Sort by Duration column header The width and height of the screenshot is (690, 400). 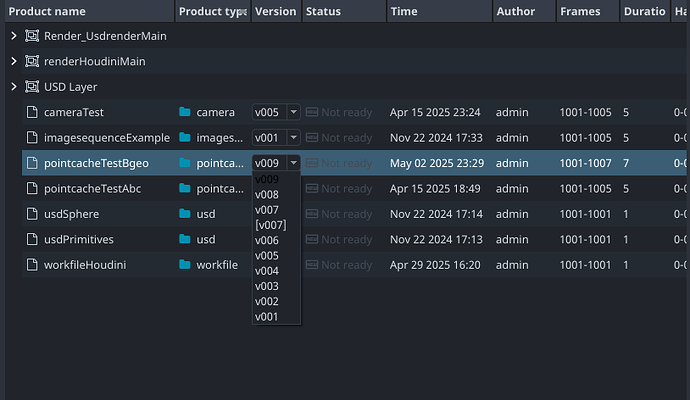(x=645, y=11)
